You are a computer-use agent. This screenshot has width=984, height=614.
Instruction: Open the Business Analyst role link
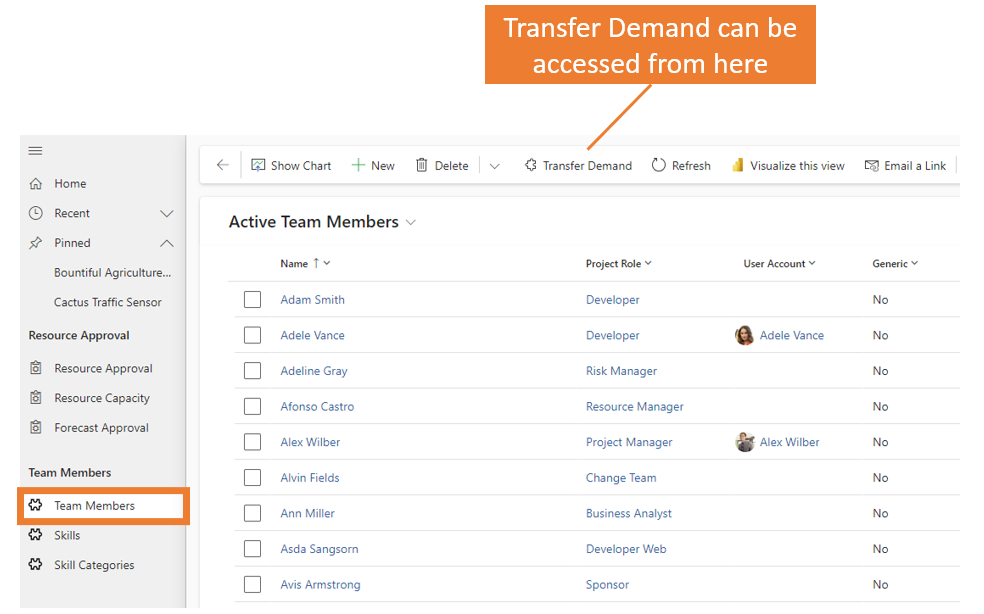pyautogui.click(x=629, y=514)
